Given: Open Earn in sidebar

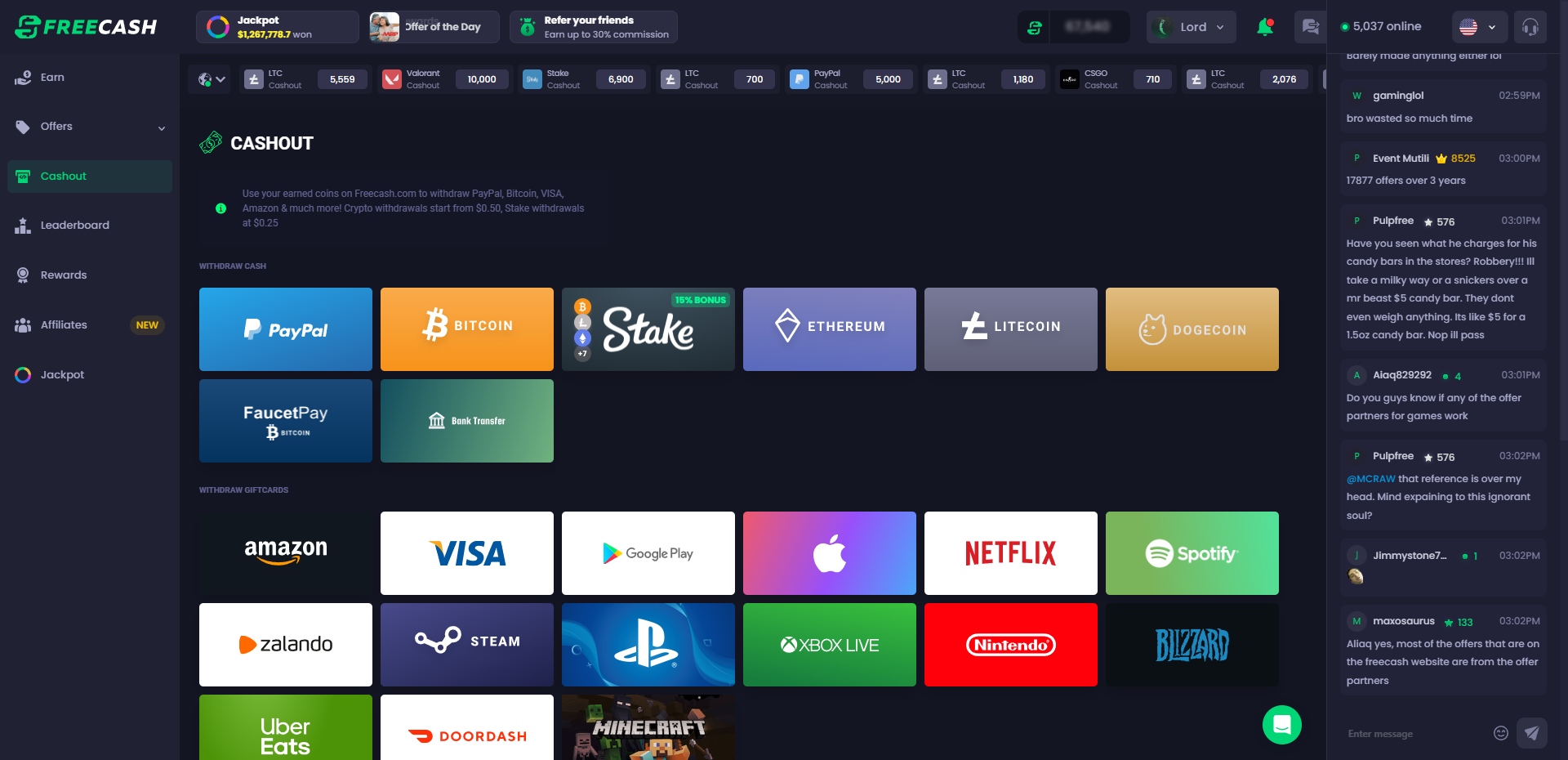Looking at the screenshot, I should point(90,78).
